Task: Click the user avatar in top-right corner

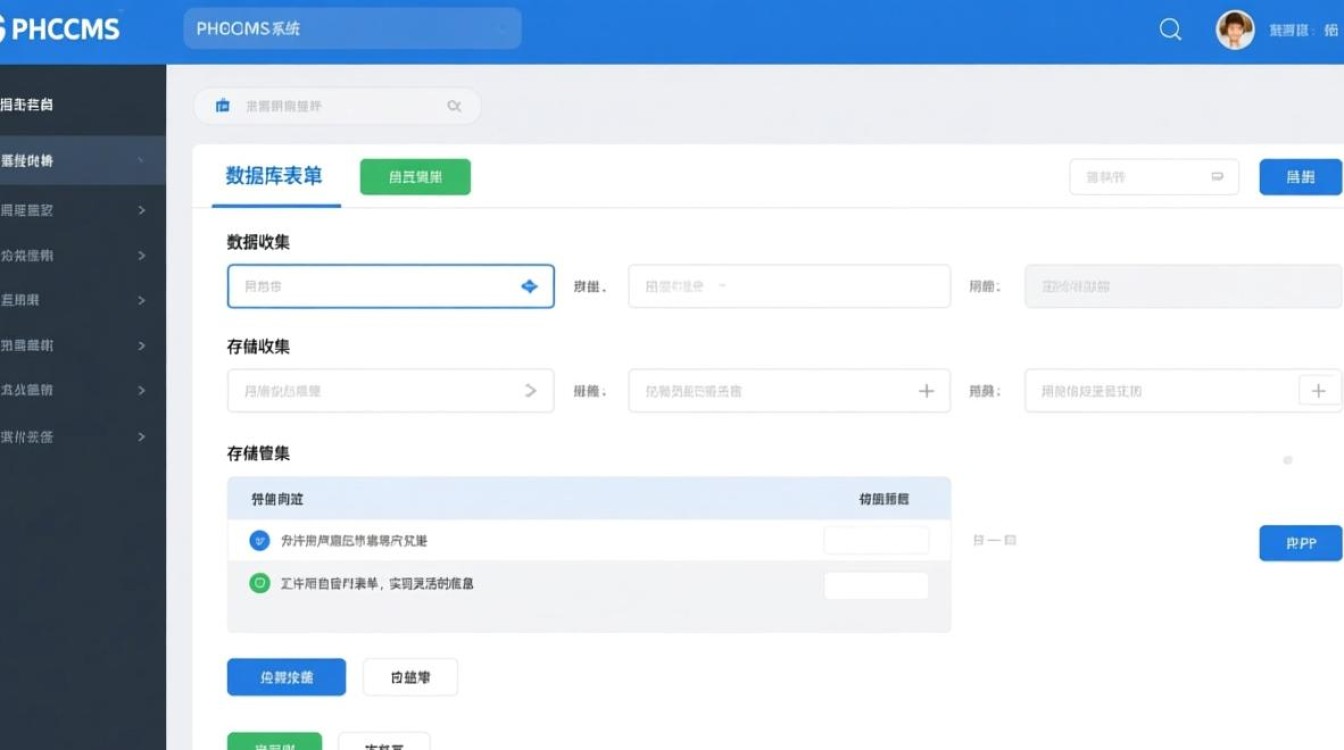Action: pyautogui.click(x=1234, y=29)
